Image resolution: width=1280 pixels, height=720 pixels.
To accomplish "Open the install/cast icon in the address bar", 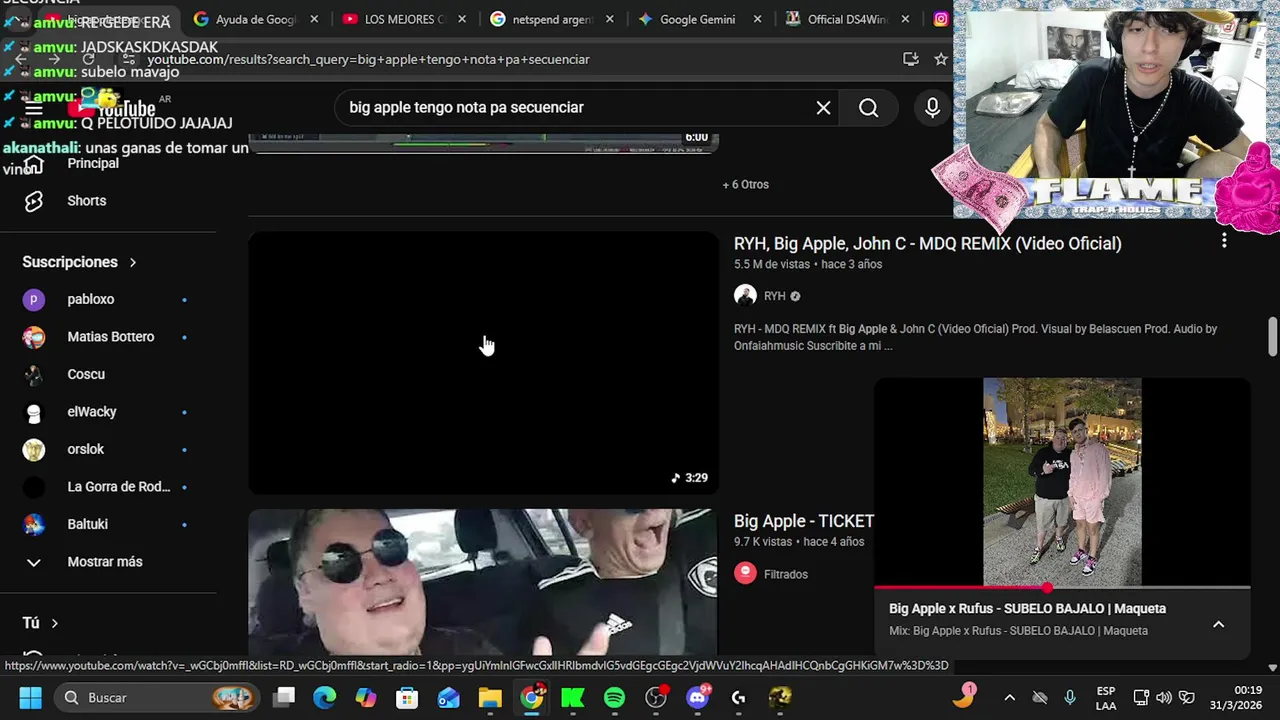I will (910, 59).
